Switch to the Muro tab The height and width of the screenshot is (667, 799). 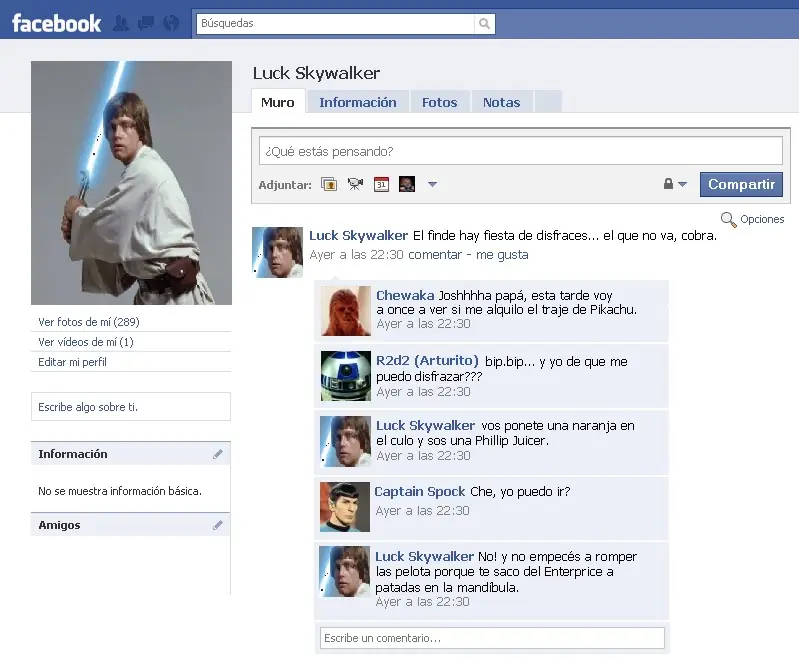tap(278, 102)
